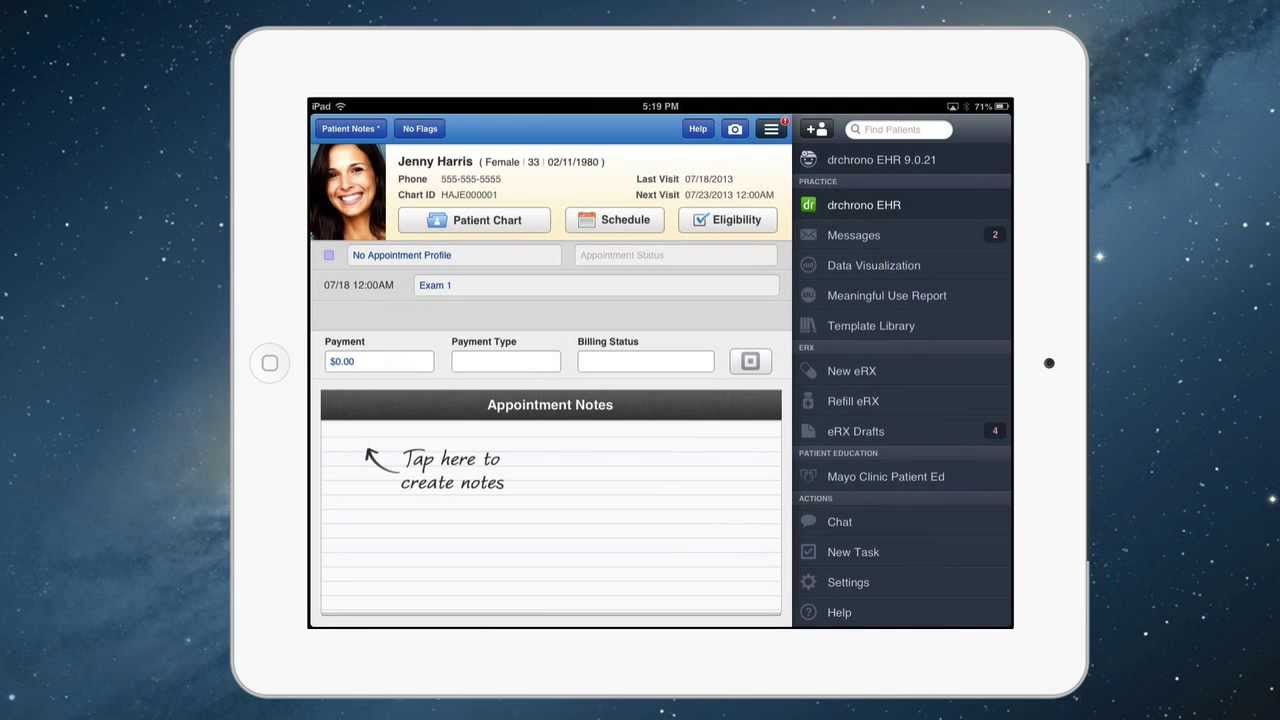
Task: Tap the Next Visit date 07/23/2013 12:00AM
Action: pos(729,195)
